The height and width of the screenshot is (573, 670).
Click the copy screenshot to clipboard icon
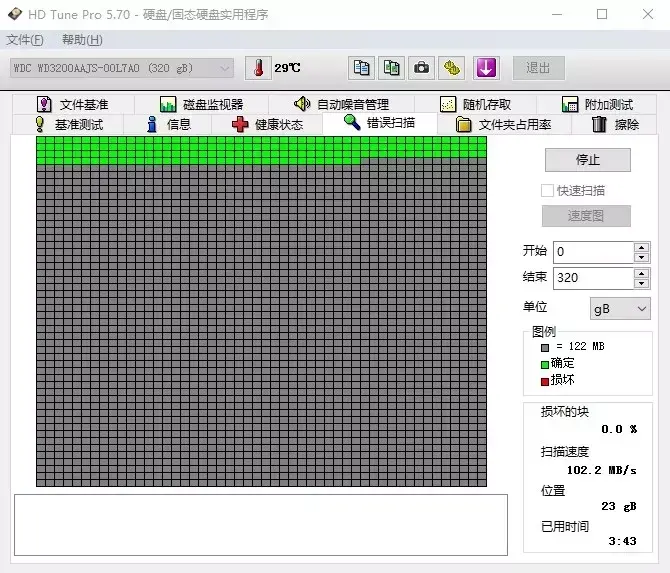(392, 68)
